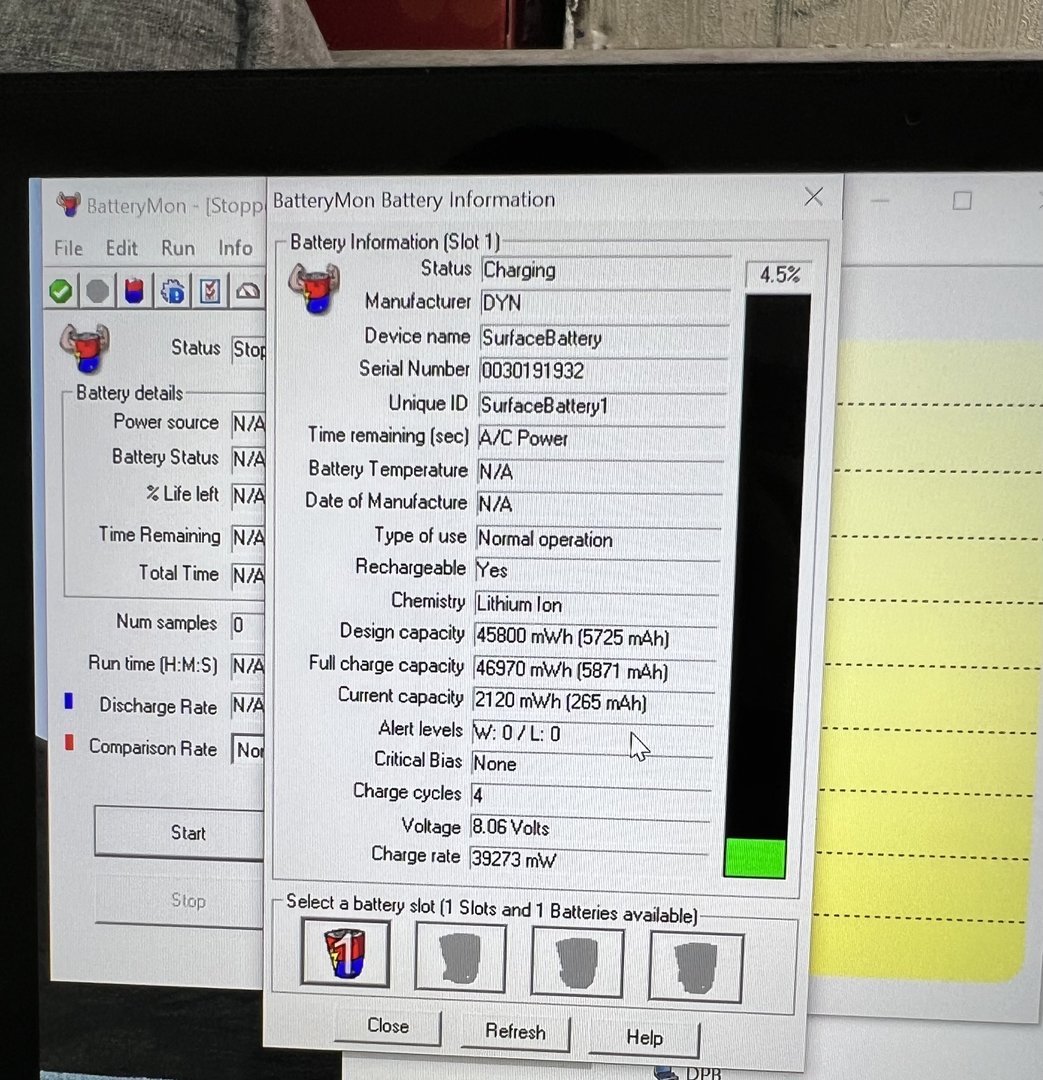Image resolution: width=1043 pixels, height=1080 pixels.
Task: Click the blue gear toolbar icon
Action: click(x=172, y=291)
